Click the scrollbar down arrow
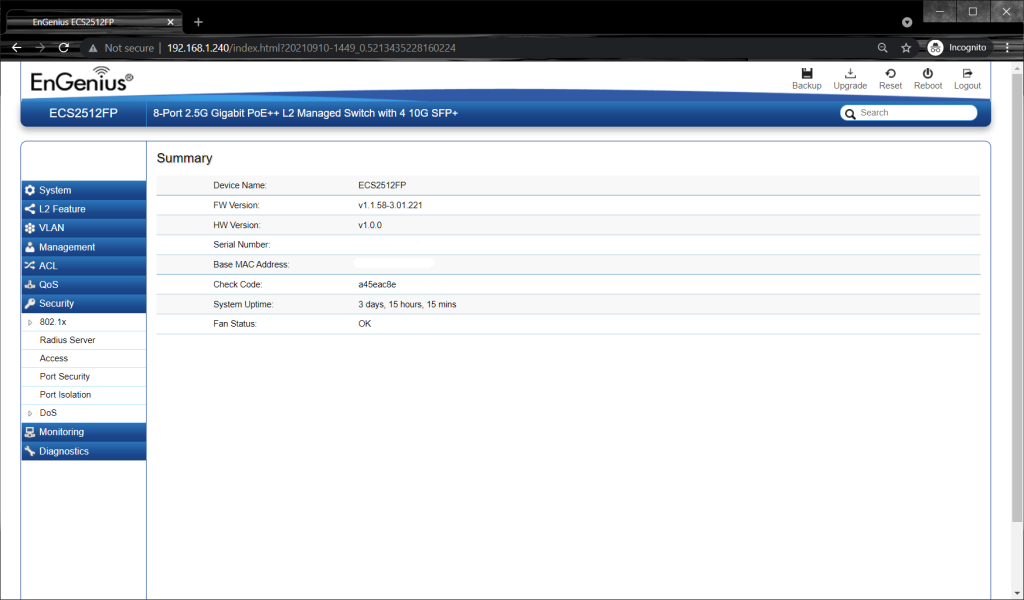 pos(1017,593)
